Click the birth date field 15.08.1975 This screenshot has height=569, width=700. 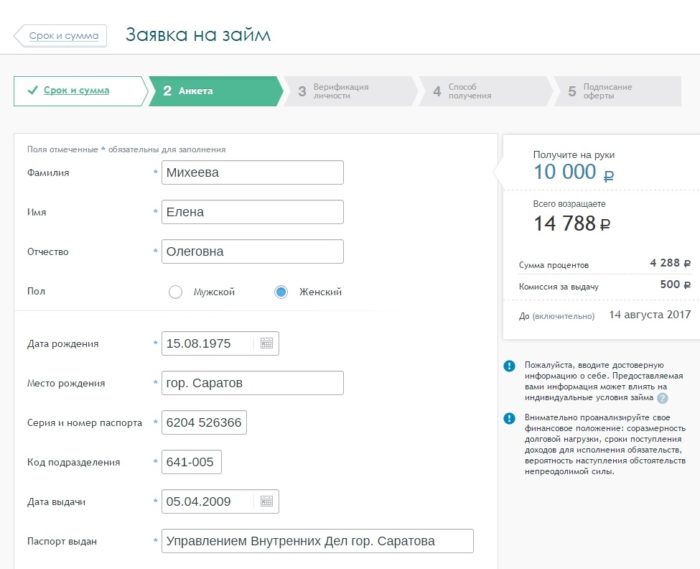point(220,343)
